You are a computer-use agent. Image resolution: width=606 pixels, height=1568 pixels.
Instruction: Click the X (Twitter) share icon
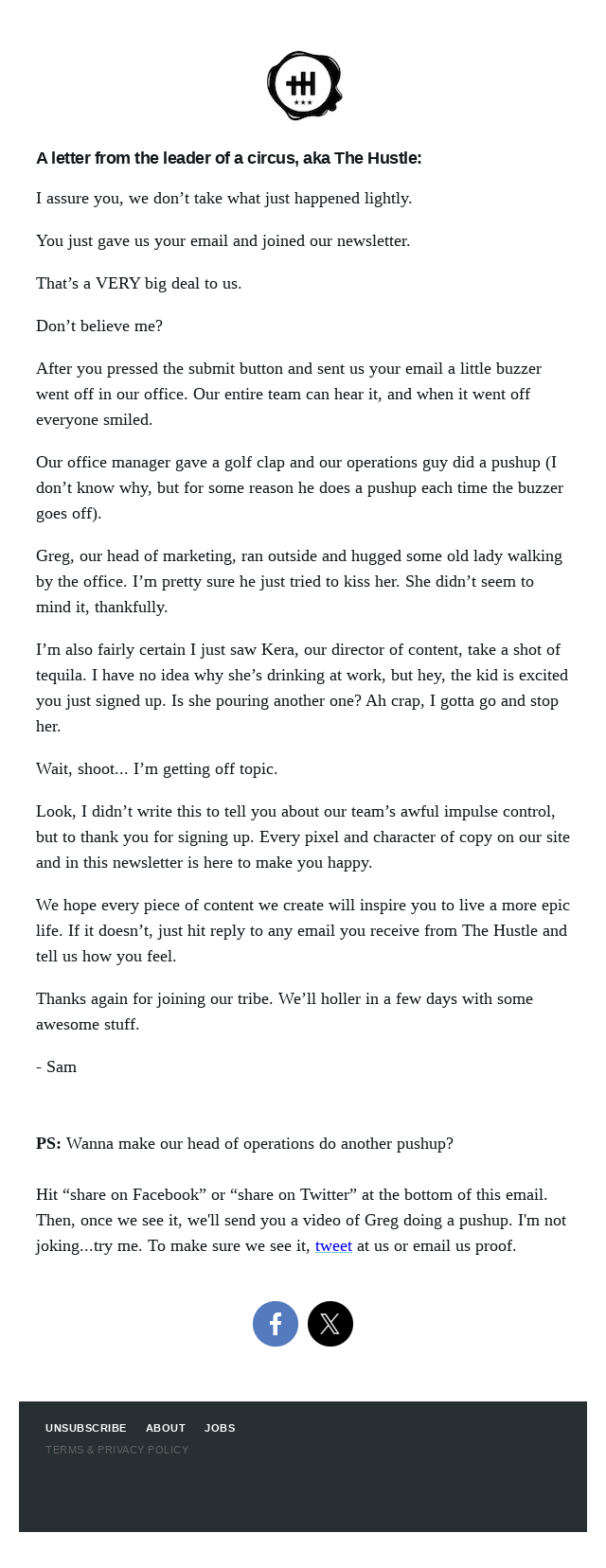(x=330, y=1323)
